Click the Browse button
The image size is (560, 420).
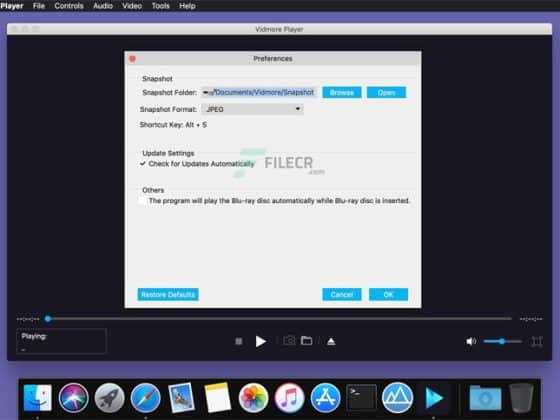tap(342, 92)
